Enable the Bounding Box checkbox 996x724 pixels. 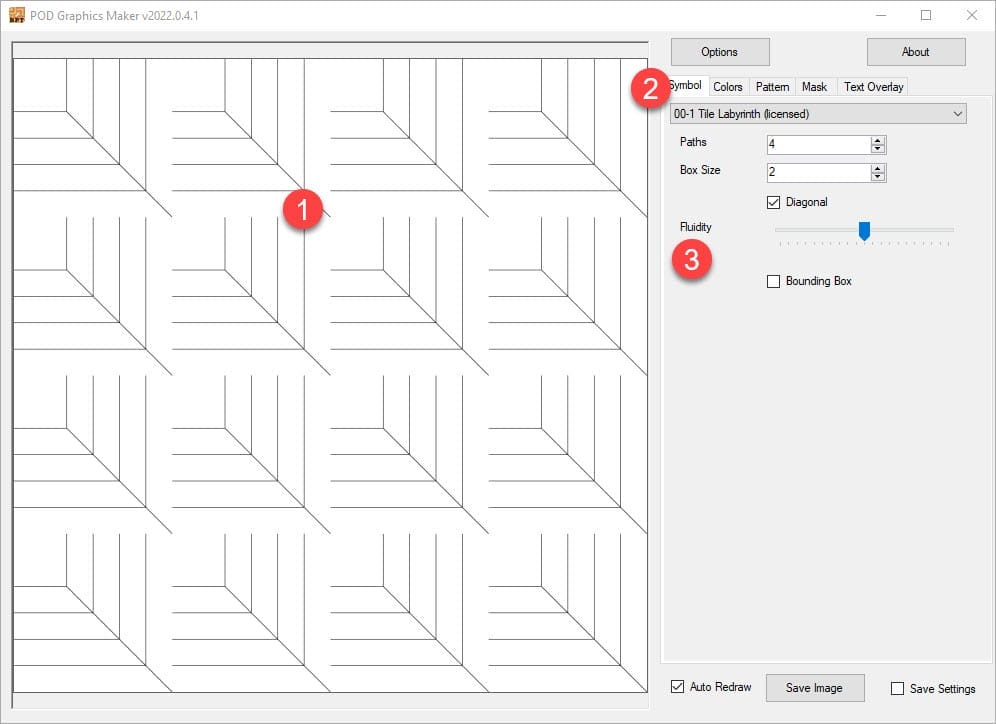(x=773, y=281)
